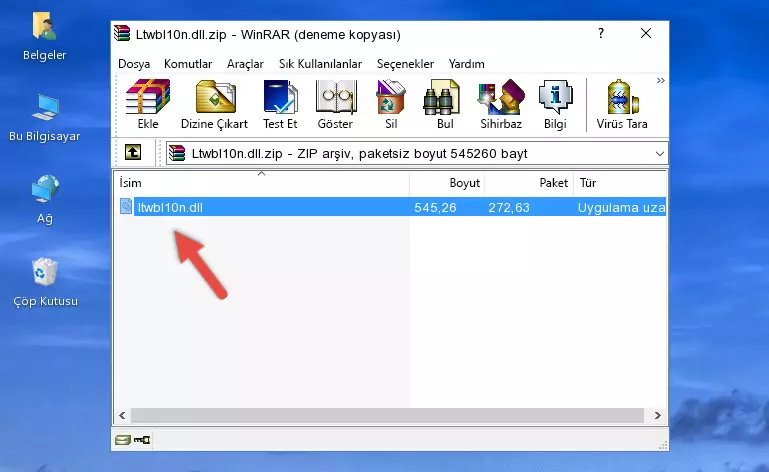Show archive Bilgi (Info)
This screenshot has width=769, height=472.
[555, 104]
